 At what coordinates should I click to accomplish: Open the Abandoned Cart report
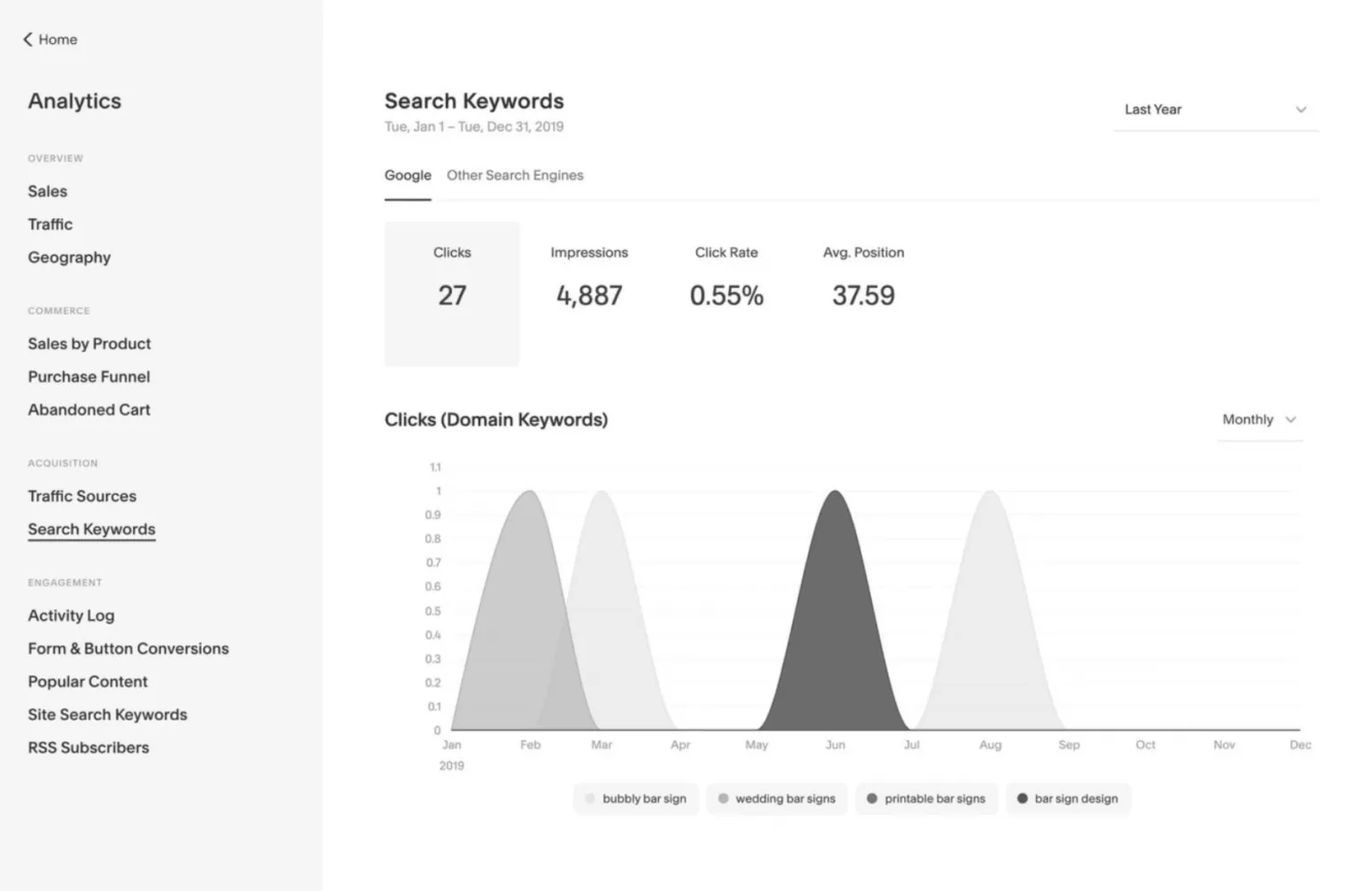(x=89, y=409)
